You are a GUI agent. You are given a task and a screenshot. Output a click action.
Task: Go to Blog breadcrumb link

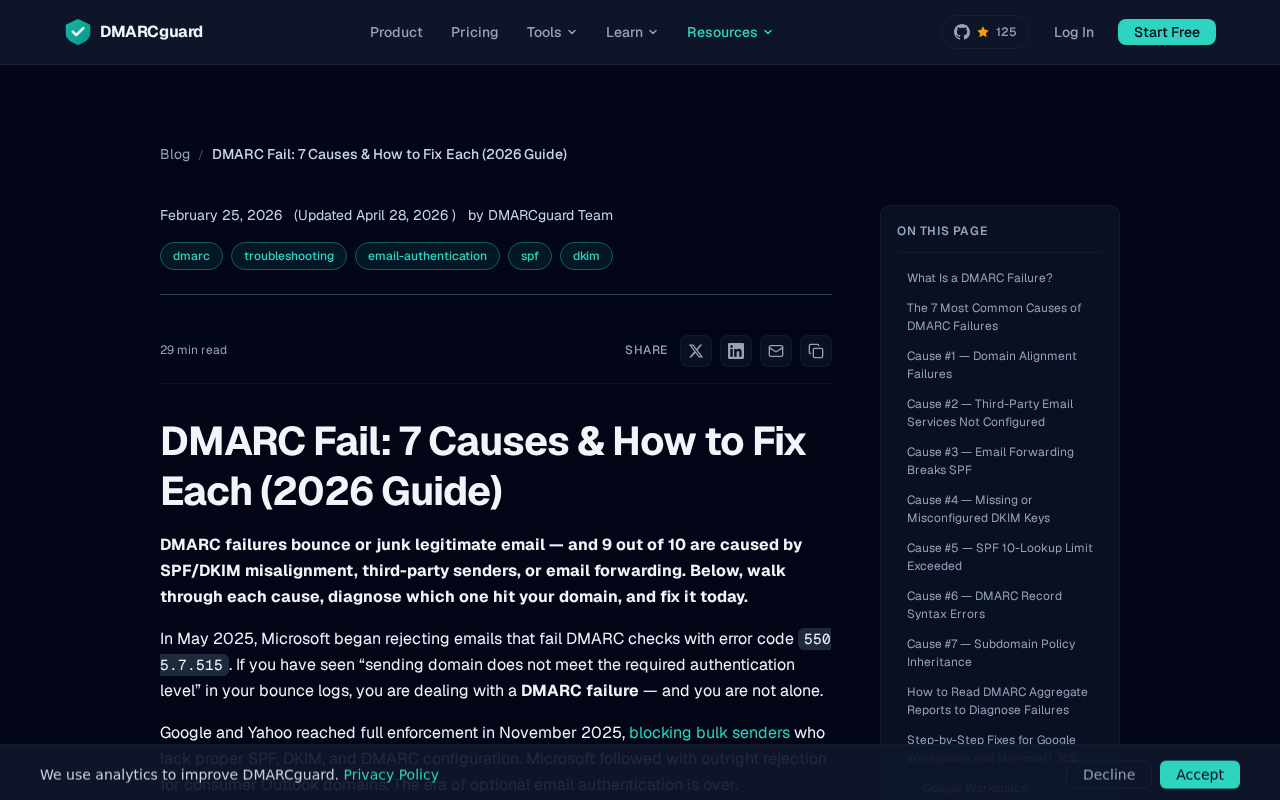(x=175, y=154)
